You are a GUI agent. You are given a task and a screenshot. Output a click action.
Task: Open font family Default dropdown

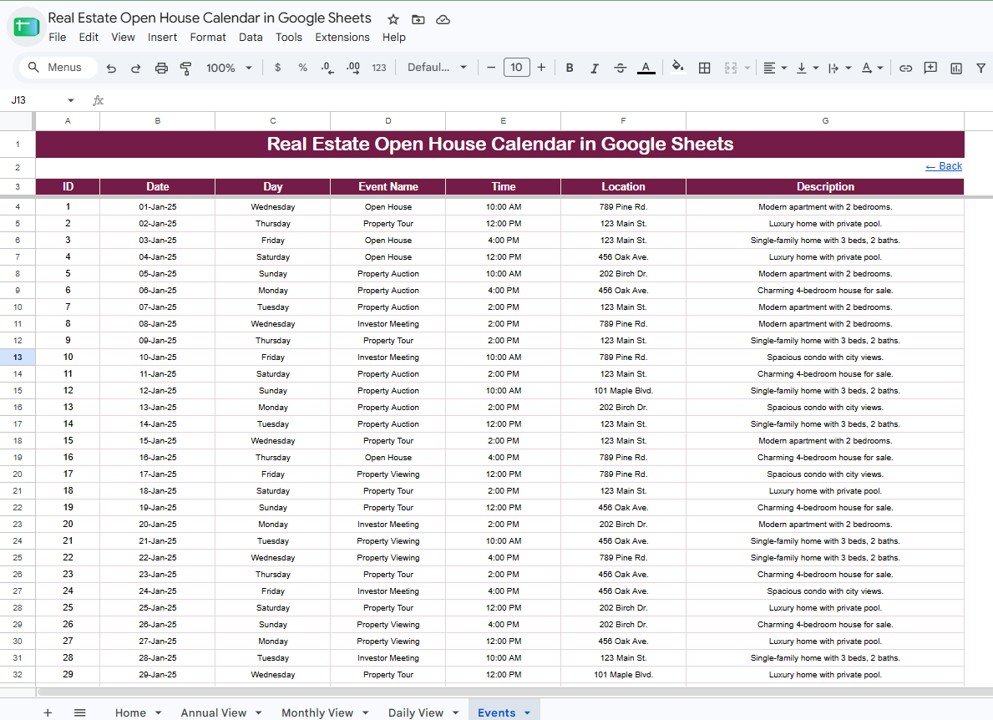437,67
